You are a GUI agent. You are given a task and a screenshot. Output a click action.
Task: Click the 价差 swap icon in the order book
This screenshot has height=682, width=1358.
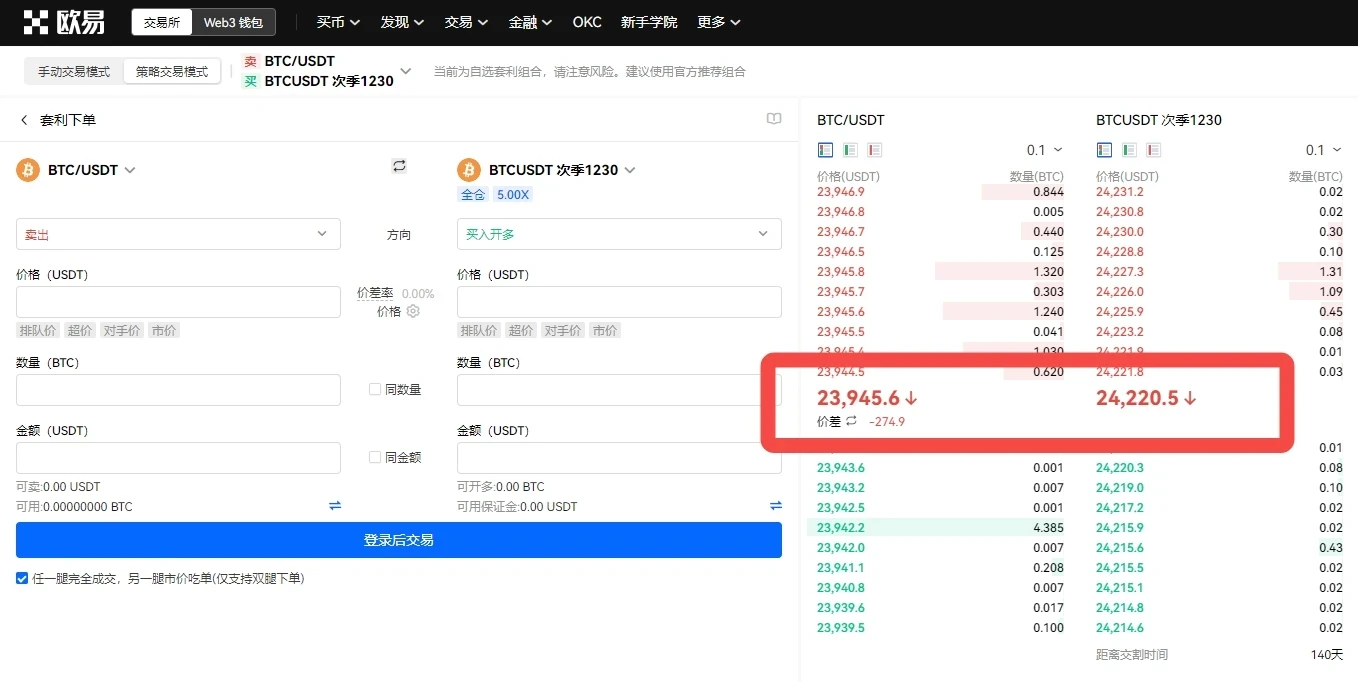(851, 421)
